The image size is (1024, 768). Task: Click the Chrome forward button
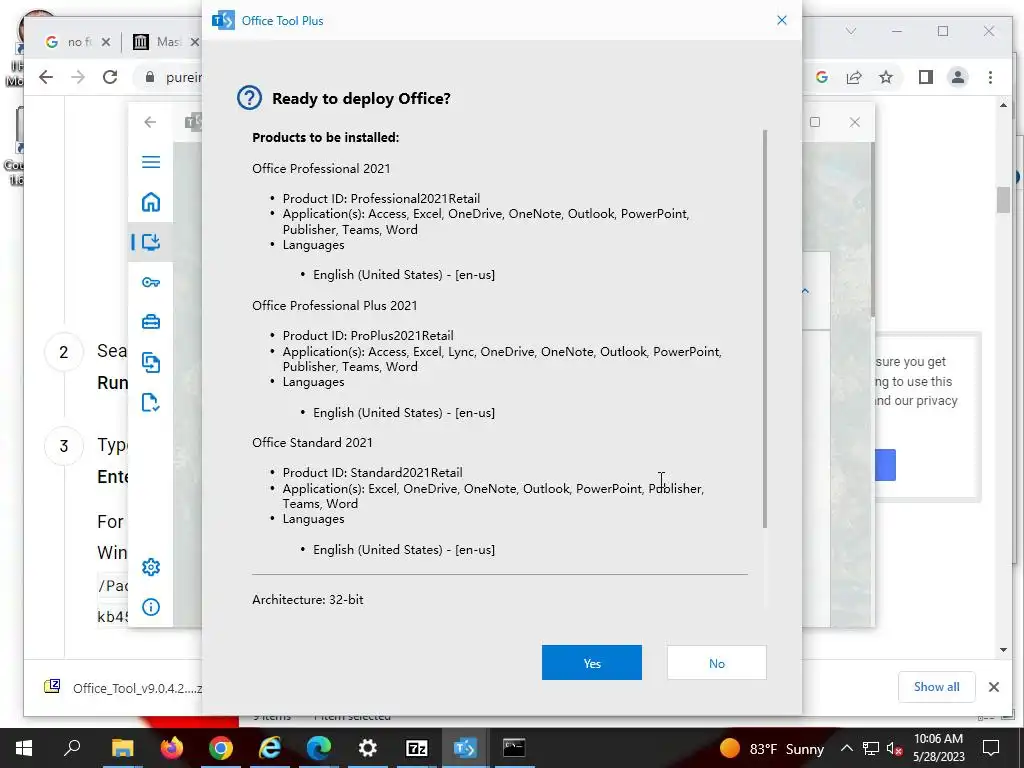pyautogui.click(x=78, y=77)
